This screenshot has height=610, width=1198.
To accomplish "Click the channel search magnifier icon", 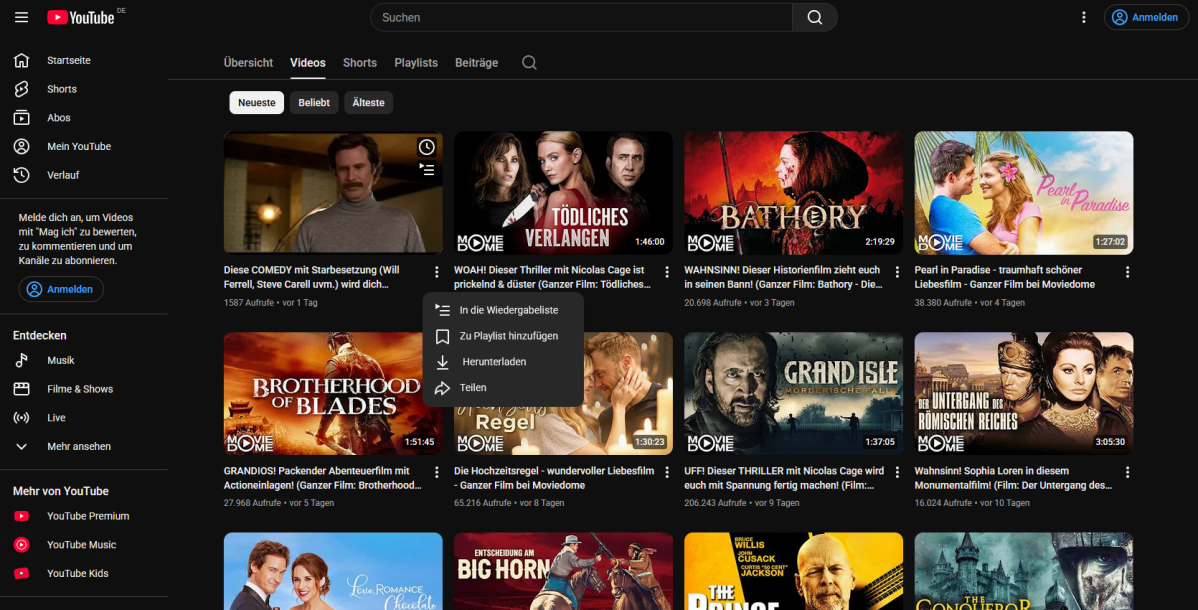I will (529, 63).
